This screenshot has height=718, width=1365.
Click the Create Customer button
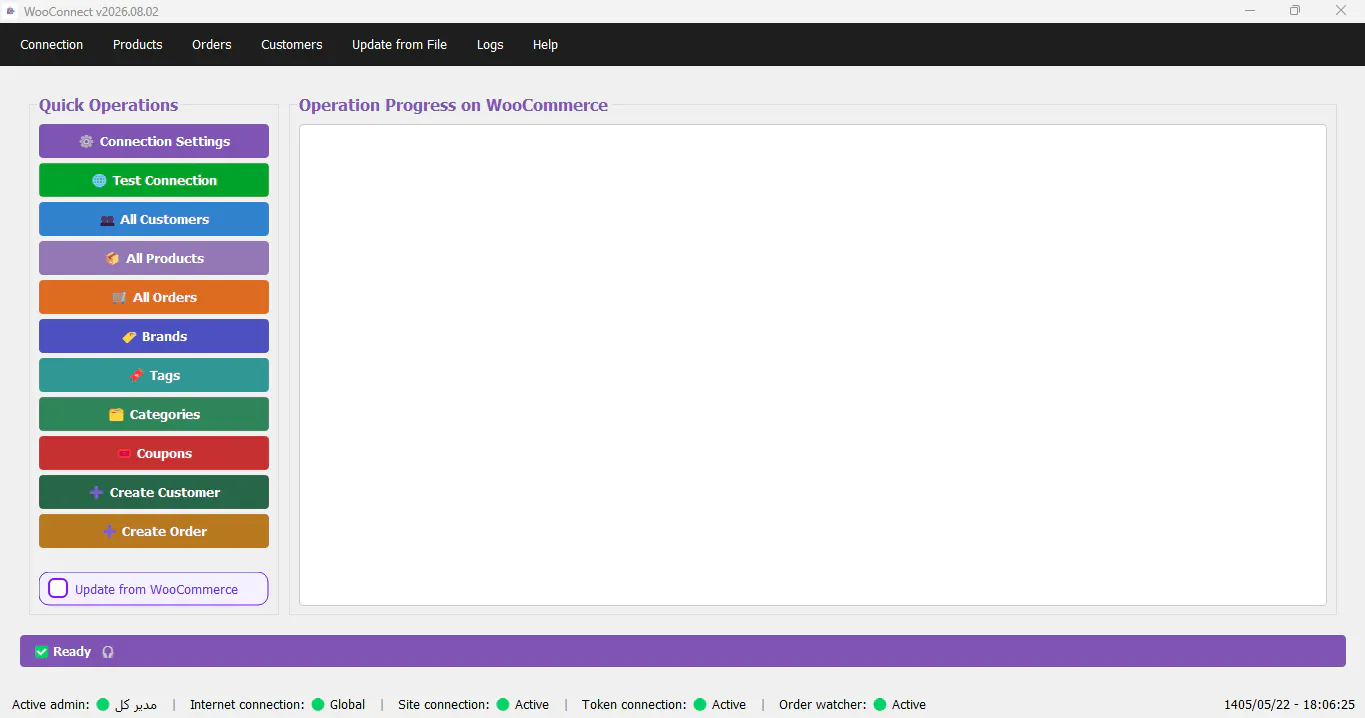(x=154, y=492)
